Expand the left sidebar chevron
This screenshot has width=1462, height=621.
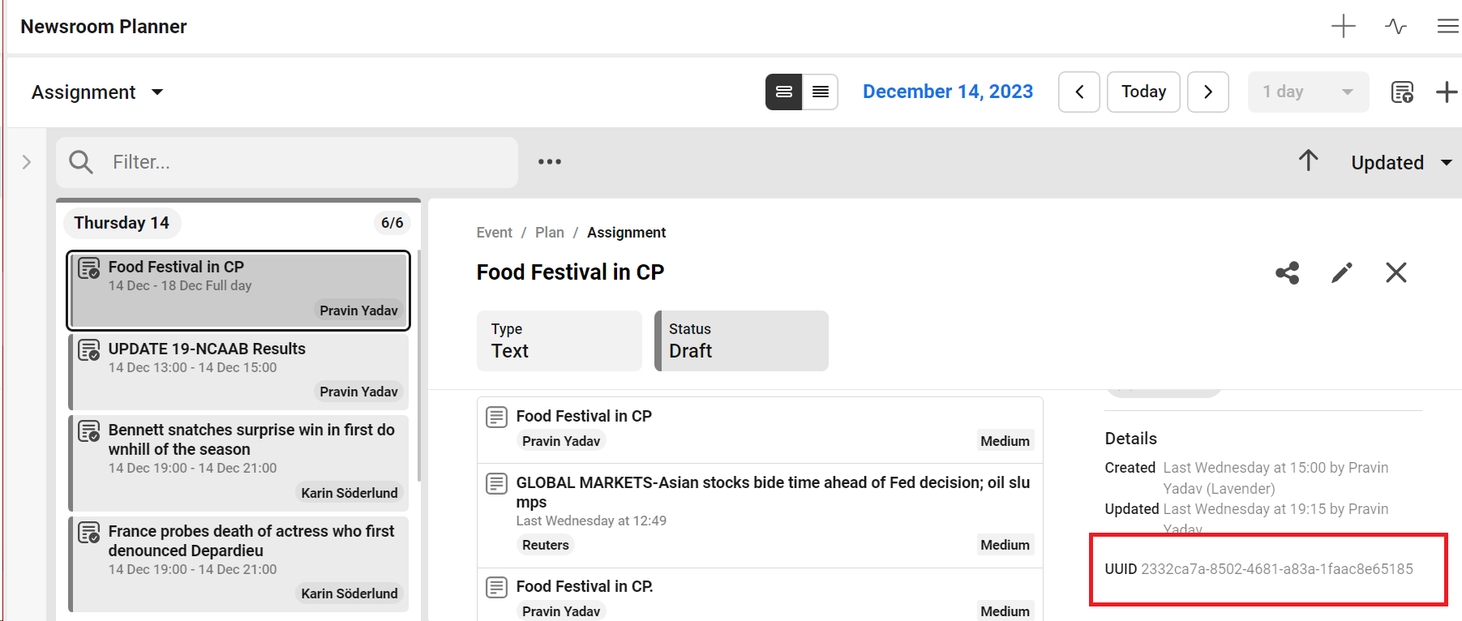27,162
